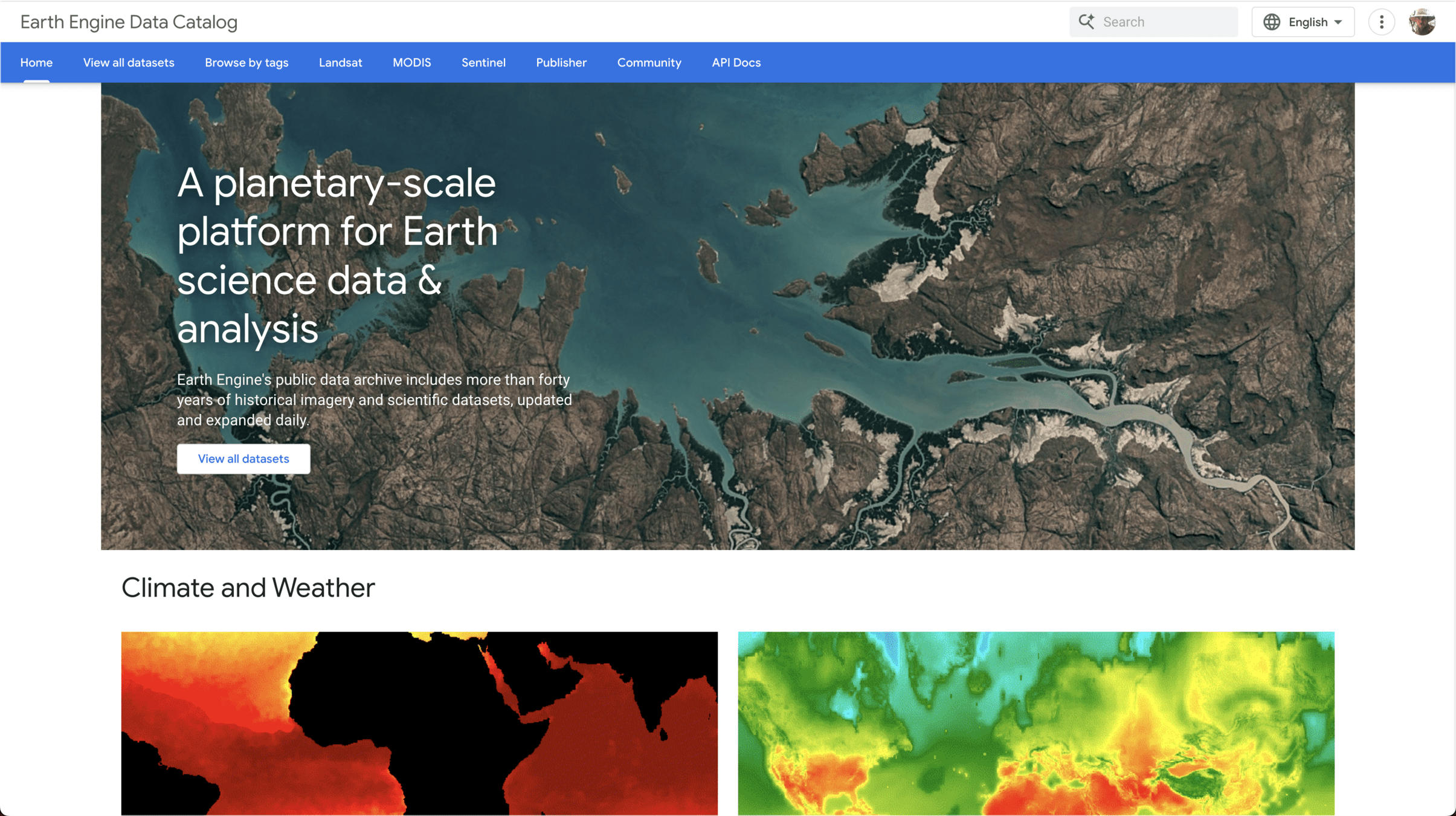Go to View all datasets tab
This screenshot has width=1456, height=816.
point(129,62)
